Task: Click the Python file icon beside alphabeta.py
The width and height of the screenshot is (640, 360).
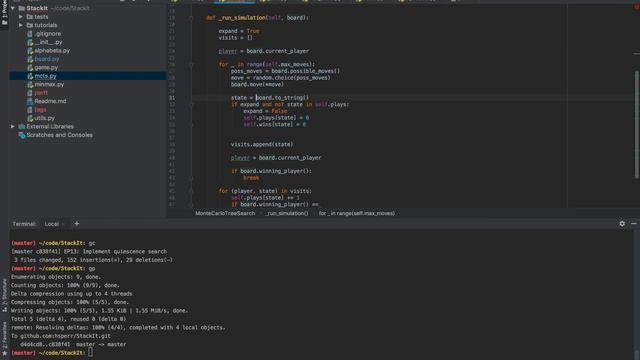Action: coord(30,51)
